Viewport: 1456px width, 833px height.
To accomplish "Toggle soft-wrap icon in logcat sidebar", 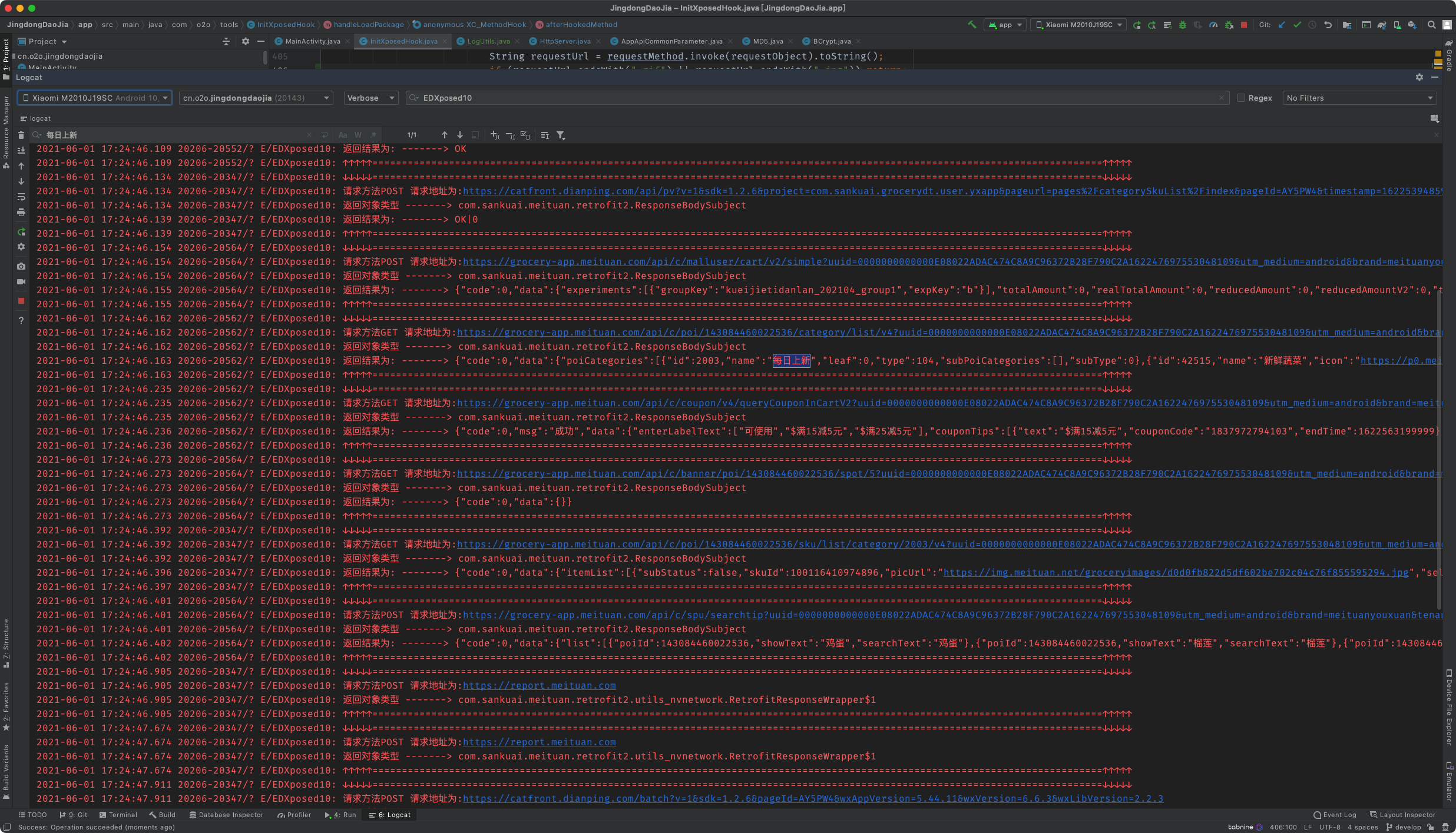I will 21,197.
